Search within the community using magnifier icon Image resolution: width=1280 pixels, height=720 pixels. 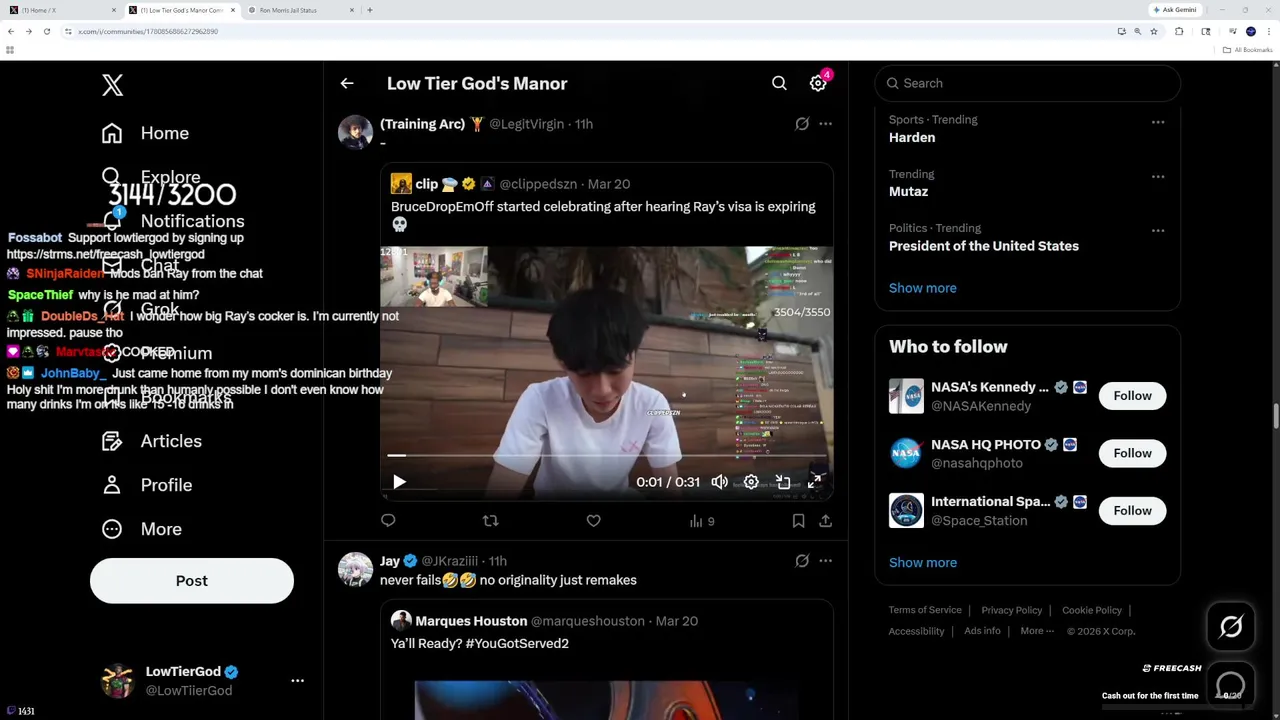(779, 84)
